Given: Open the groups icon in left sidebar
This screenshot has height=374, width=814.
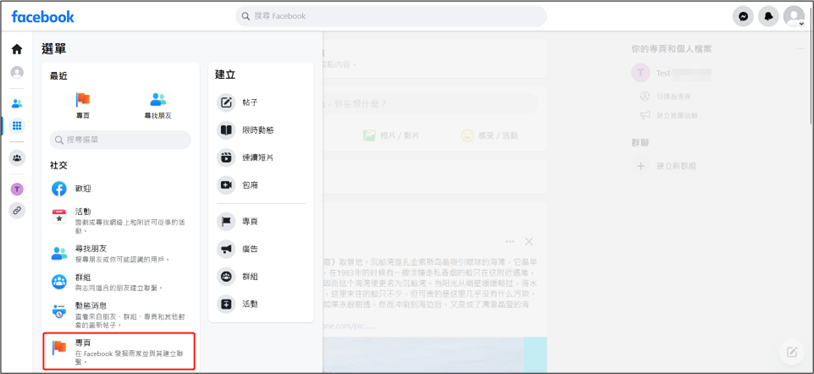Looking at the screenshot, I should pos(17,158).
